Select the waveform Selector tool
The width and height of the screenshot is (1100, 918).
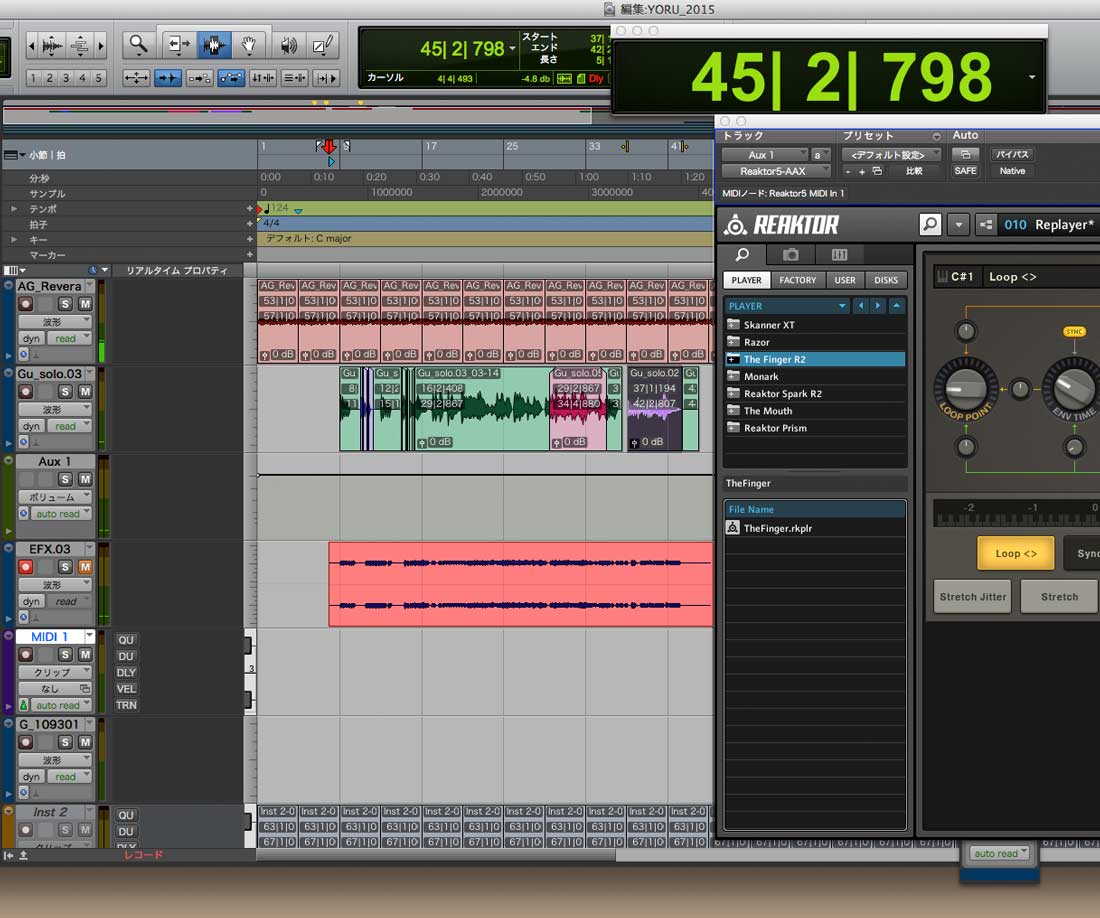point(214,46)
